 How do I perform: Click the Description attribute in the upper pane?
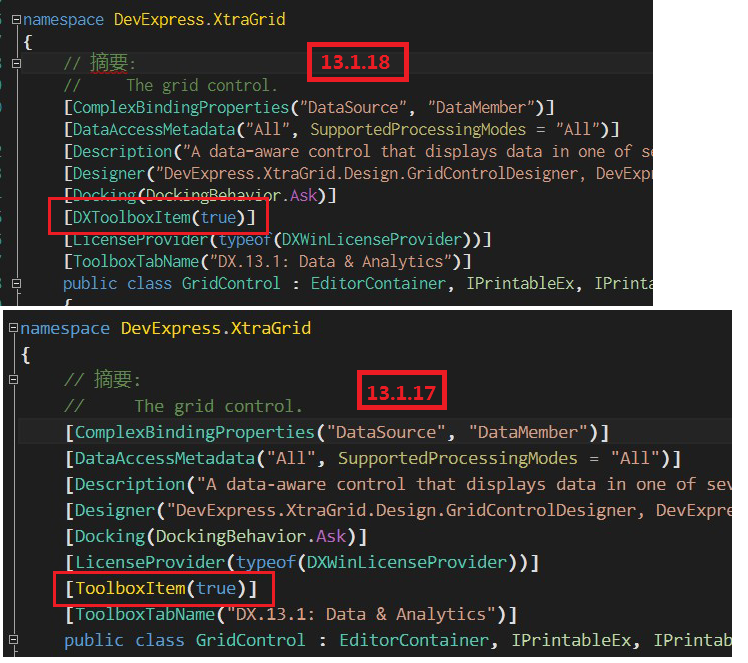(x=122, y=152)
